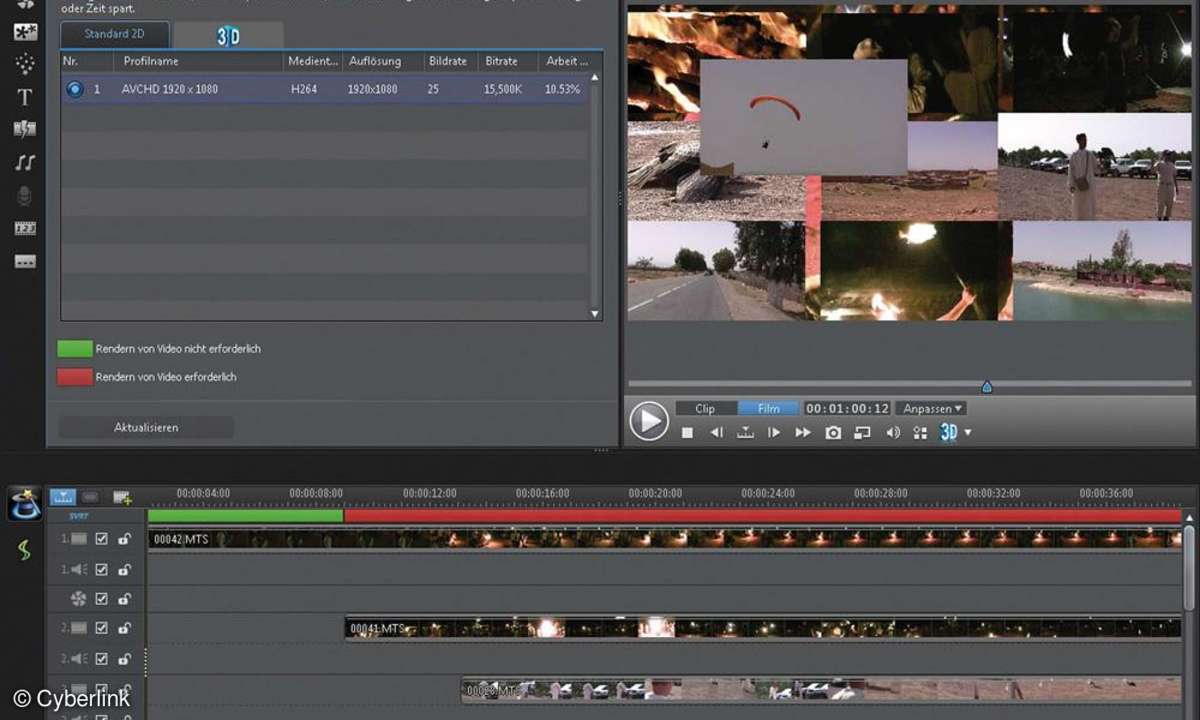Select the AVCHD 1920 x 1080 profile radio button
This screenshot has height=720, width=1200.
point(74,89)
